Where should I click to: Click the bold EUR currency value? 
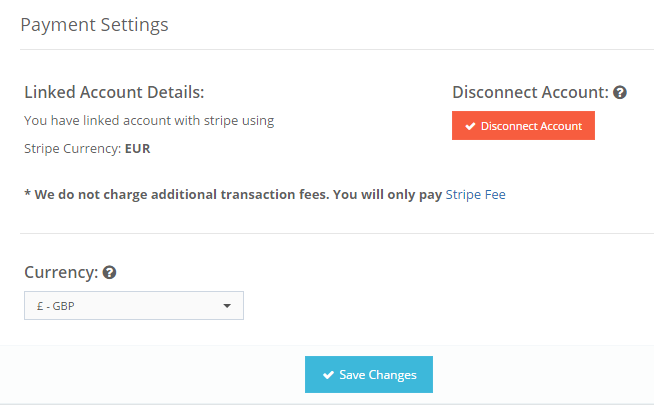[x=138, y=149]
